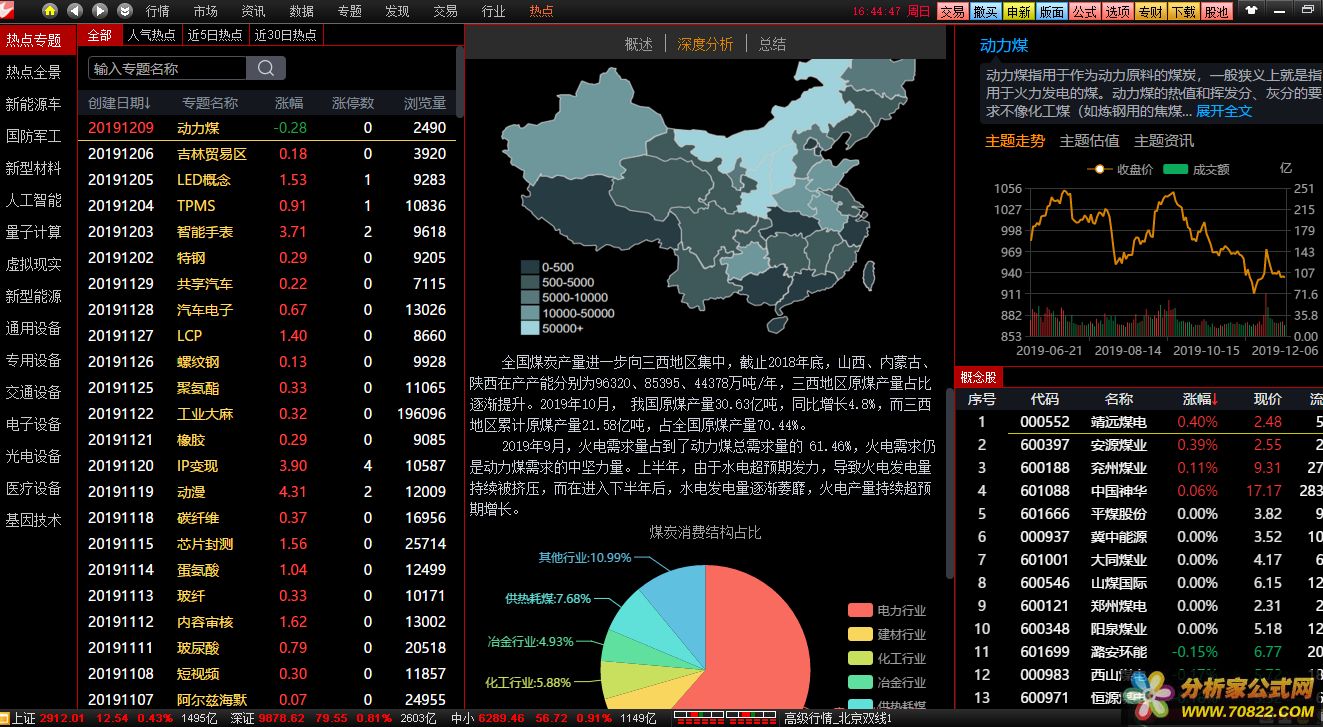Select 国防军工 in the left sidebar
1323x727 pixels.
point(34,136)
